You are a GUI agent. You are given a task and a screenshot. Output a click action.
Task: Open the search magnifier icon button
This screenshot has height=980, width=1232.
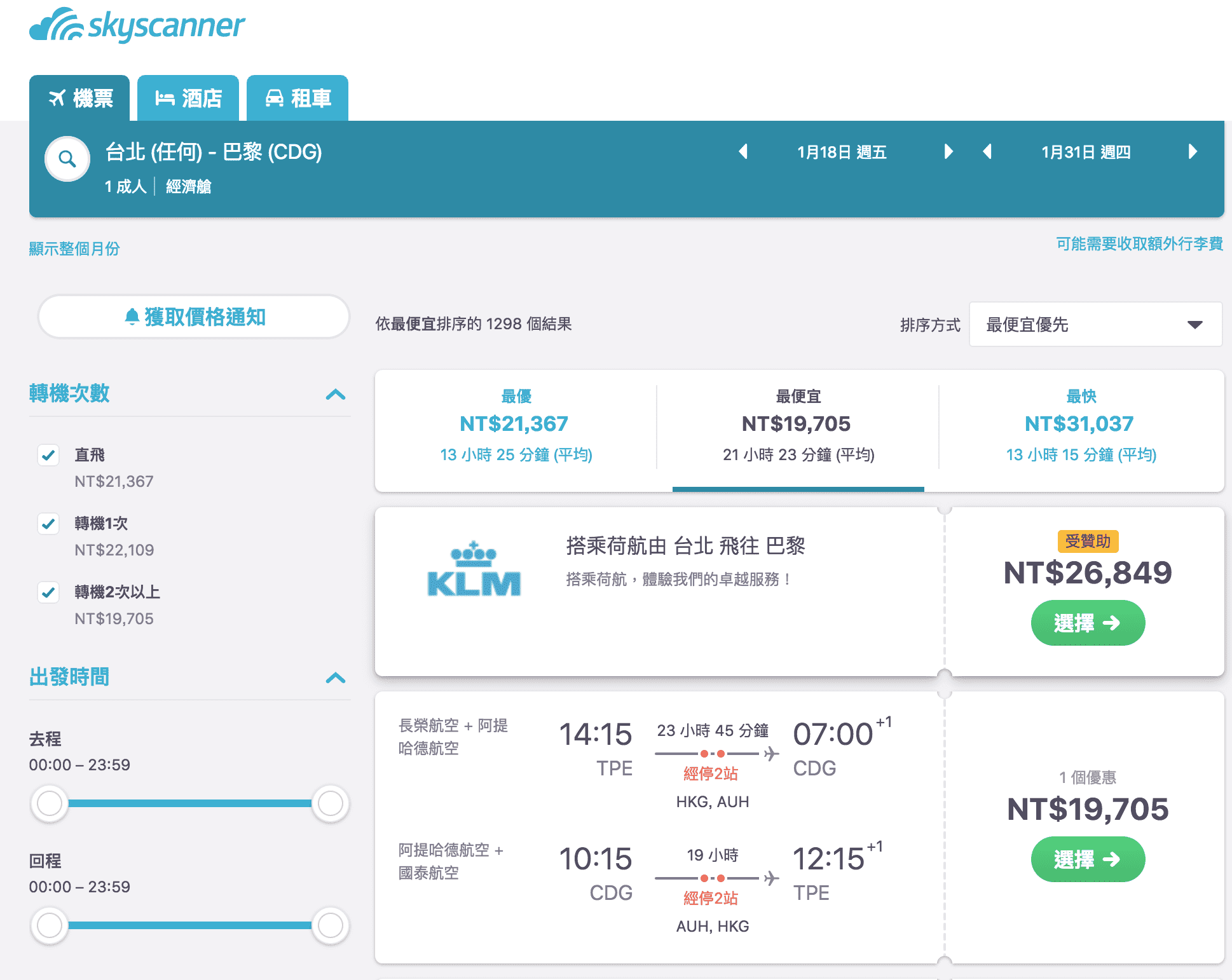(x=67, y=159)
